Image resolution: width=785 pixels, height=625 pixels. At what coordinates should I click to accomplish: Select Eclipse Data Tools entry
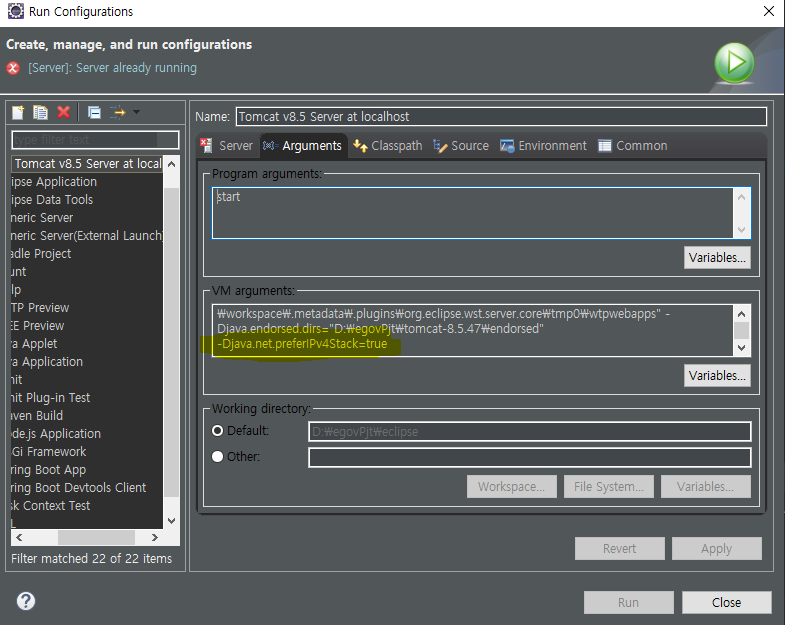(x=52, y=200)
